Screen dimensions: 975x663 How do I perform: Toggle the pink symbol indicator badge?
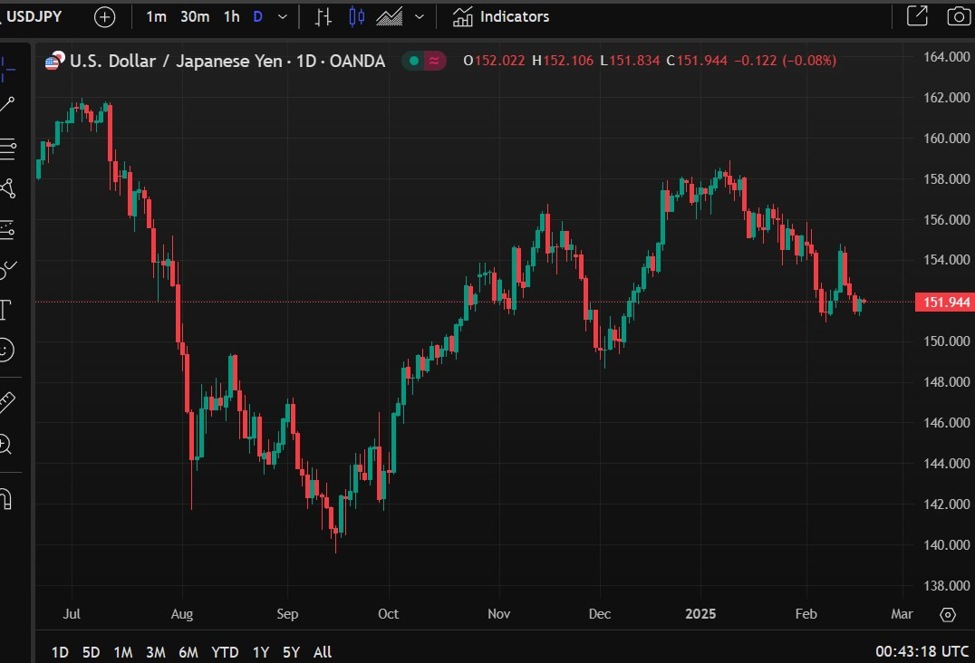click(x=435, y=61)
